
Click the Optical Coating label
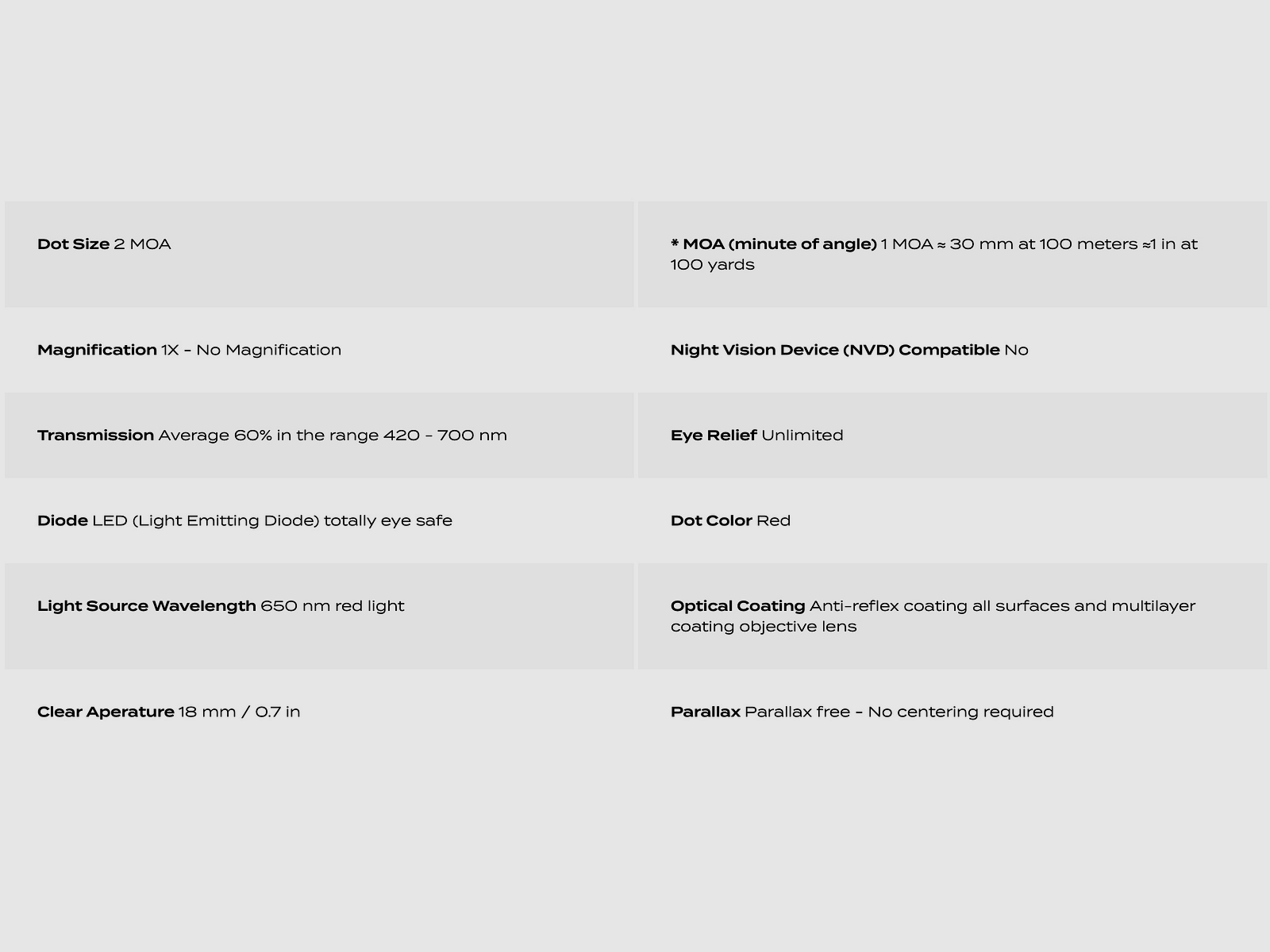(x=738, y=606)
